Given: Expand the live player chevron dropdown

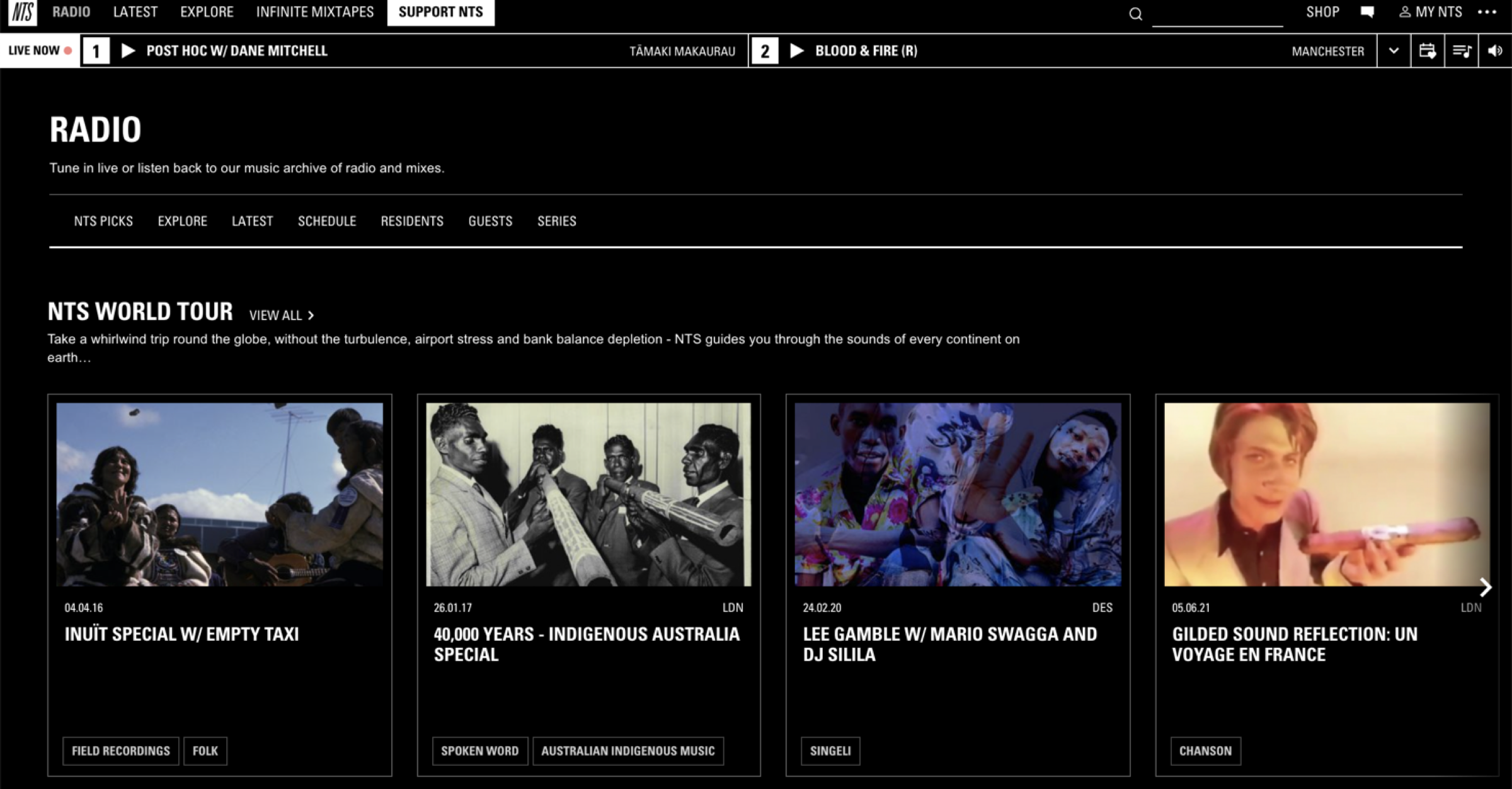Looking at the screenshot, I should (1394, 51).
